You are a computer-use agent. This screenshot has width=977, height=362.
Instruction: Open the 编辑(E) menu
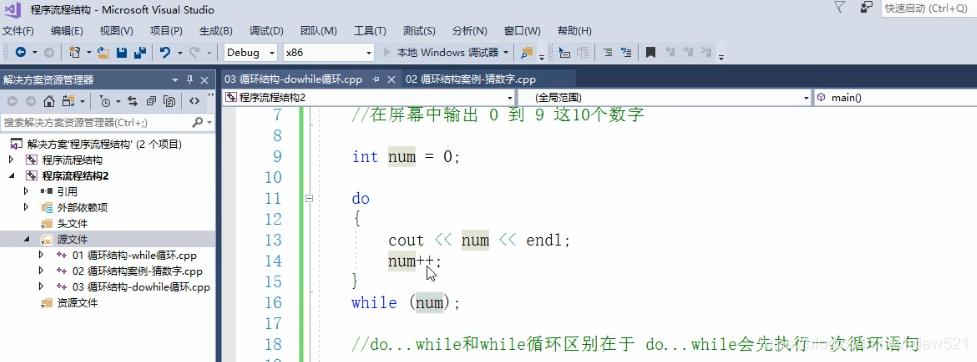[x=67, y=31]
